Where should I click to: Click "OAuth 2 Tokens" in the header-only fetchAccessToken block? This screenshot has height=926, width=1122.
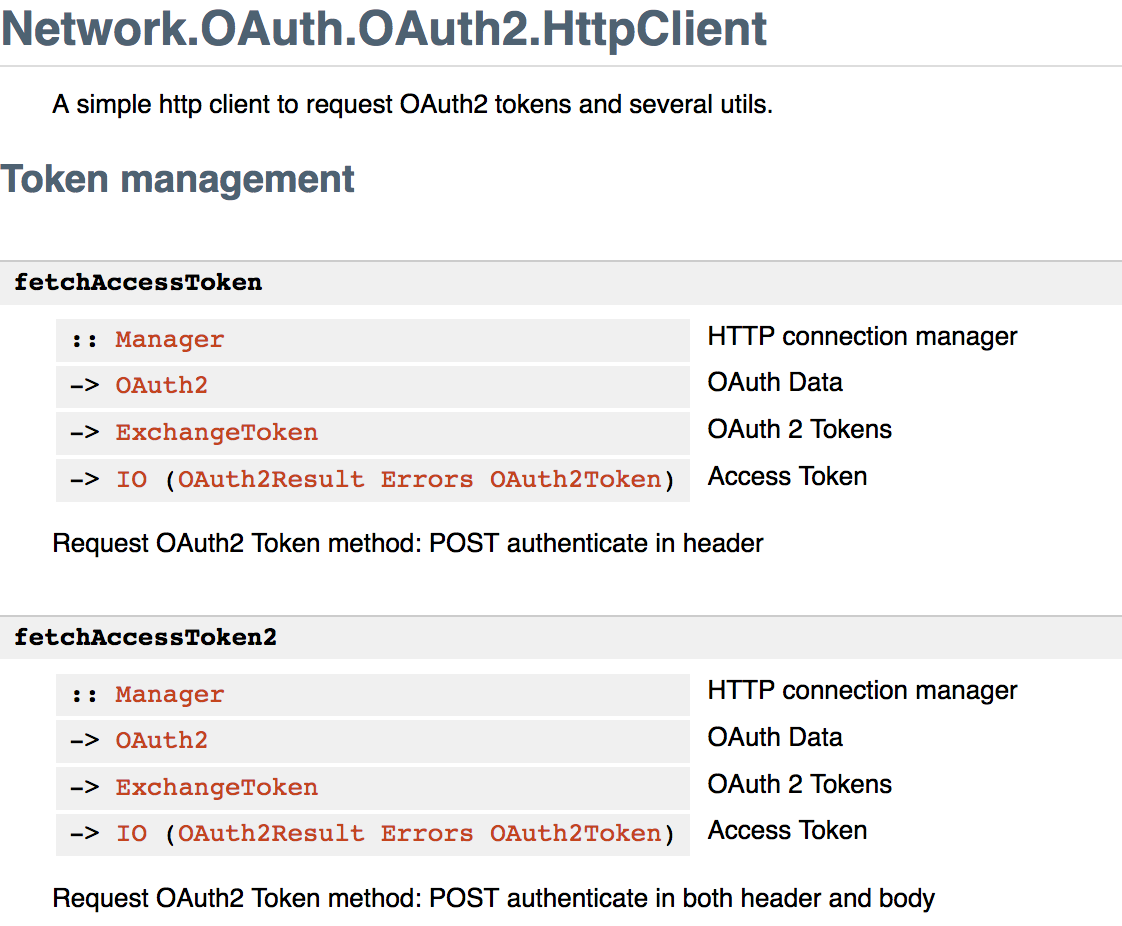coord(800,429)
